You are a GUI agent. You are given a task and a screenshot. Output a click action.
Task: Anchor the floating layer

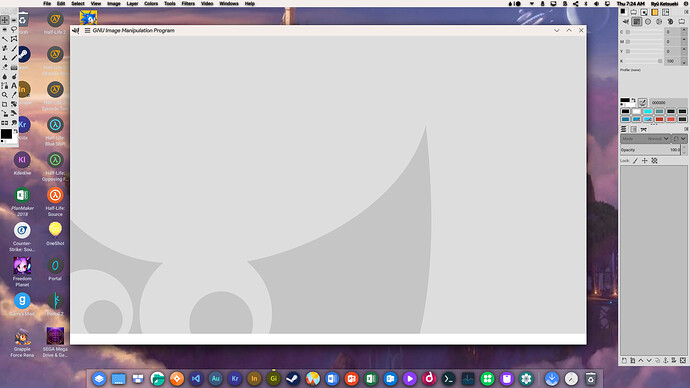(666, 360)
